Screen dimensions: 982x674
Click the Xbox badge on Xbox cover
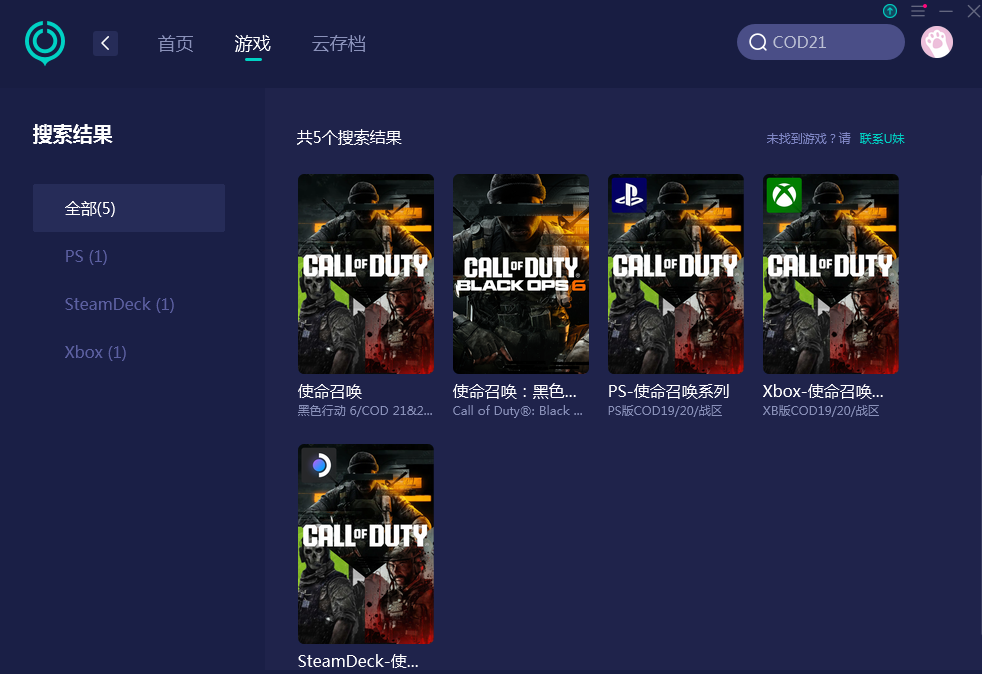[x=784, y=195]
